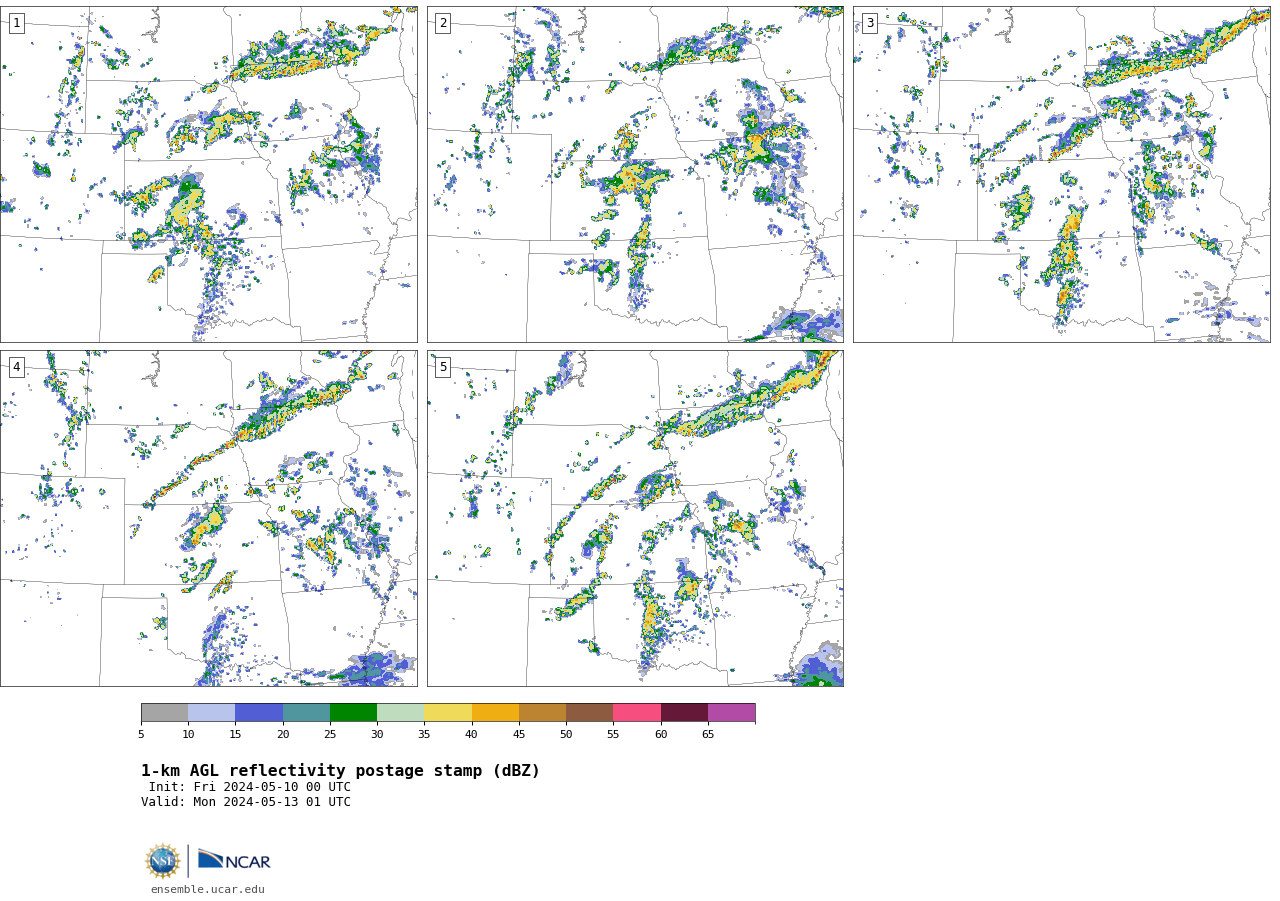Click the '1-km AGL reflectivity postage stamp (dBZ)' title
This screenshot has width=1280, height=901.
tap(340, 771)
